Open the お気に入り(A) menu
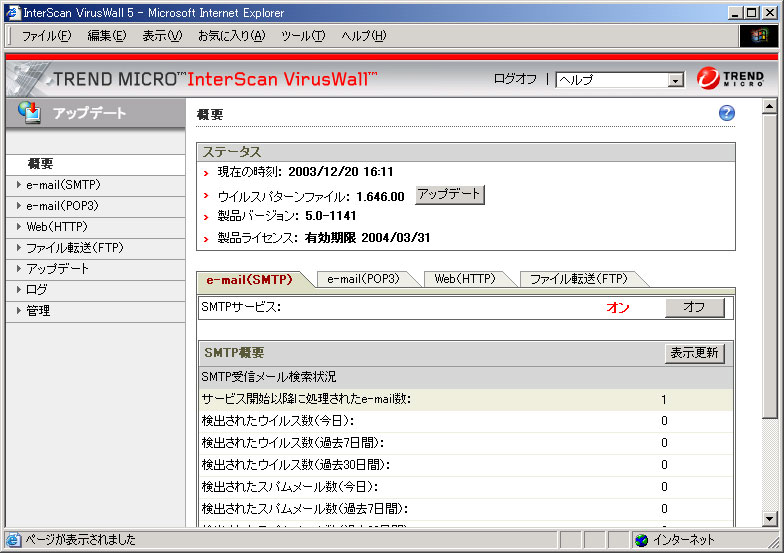This screenshot has height=553, width=784. pos(232,36)
